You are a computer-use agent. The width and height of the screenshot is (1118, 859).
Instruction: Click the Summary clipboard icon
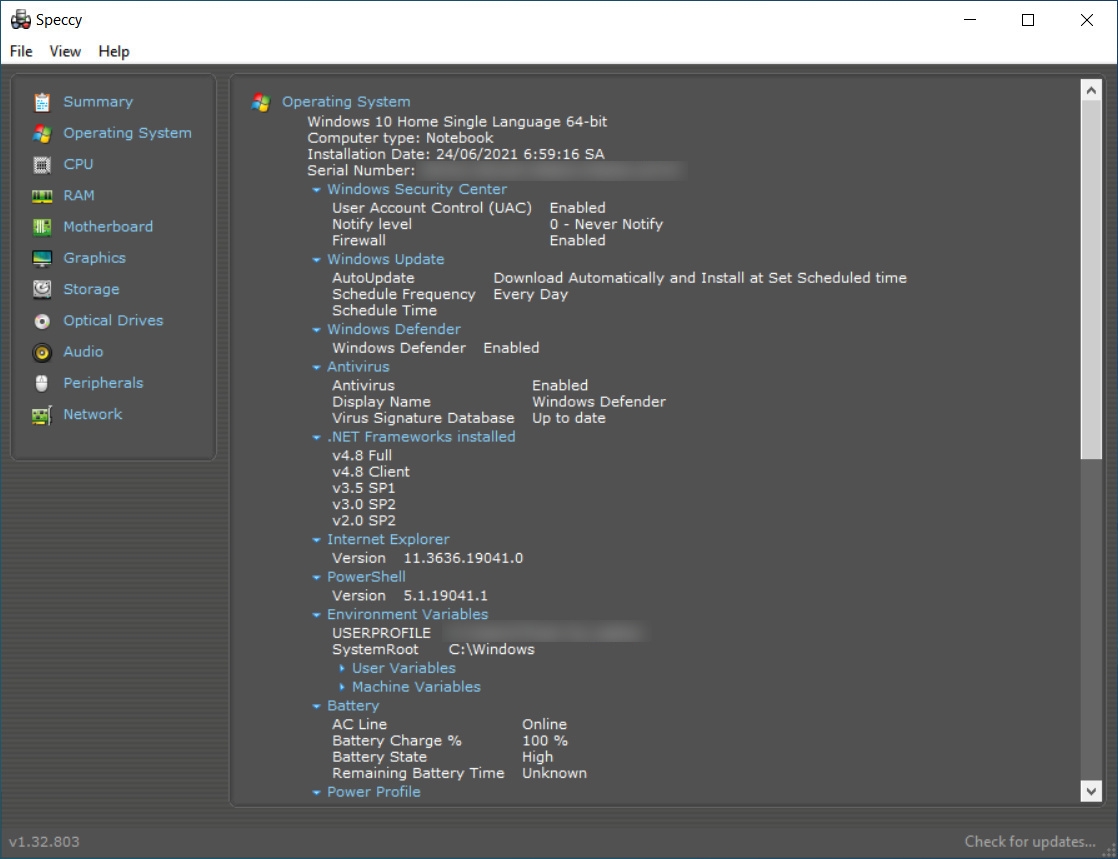tap(42, 102)
